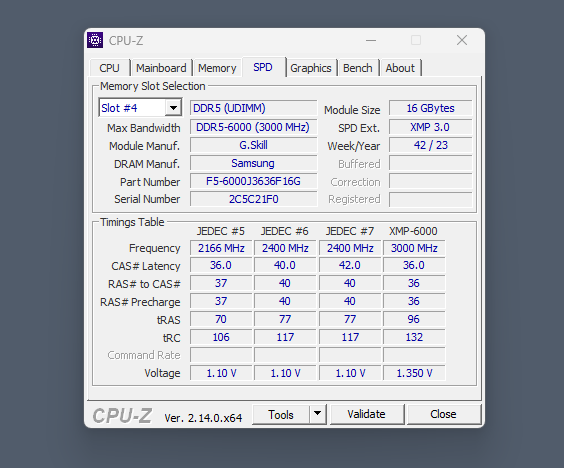Click the empty Buffered field
This screenshot has width=564, height=468.
(431, 163)
